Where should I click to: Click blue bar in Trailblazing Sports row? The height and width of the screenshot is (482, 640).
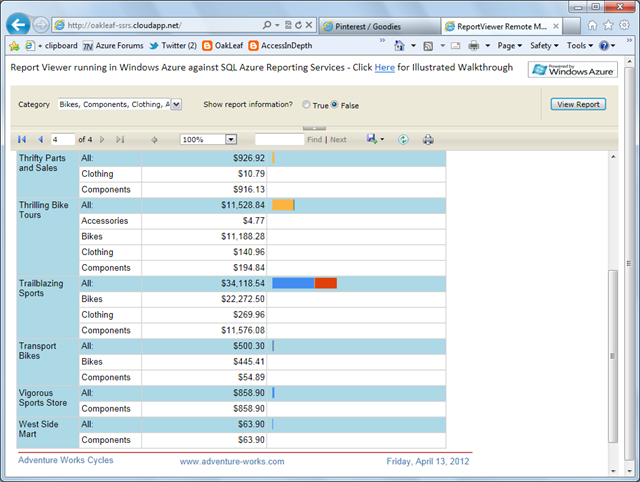293,283
